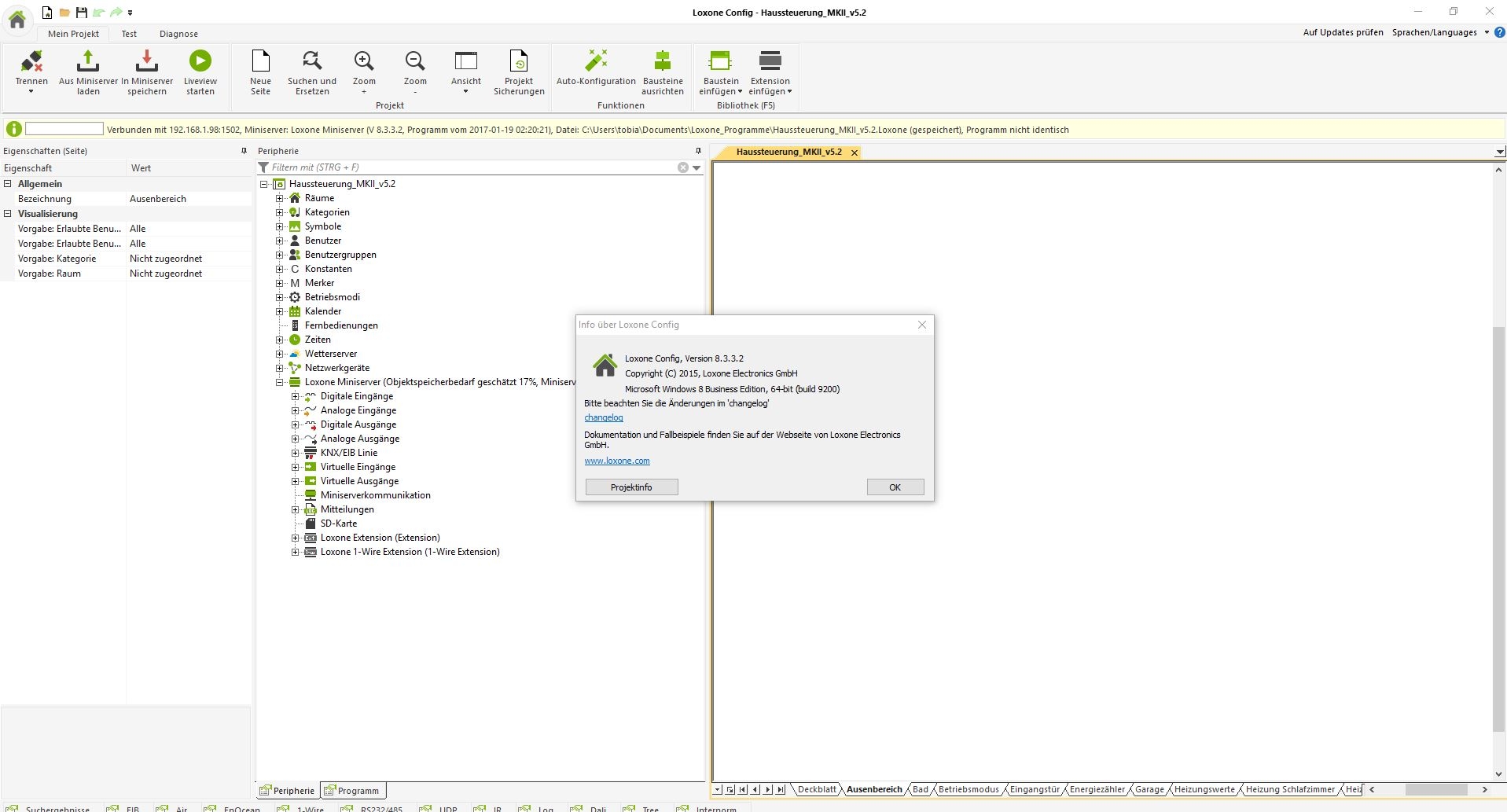This screenshot has width=1507, height=812.
Task: Open Suchen und Ersetzen tool
Action: [312, 72]
